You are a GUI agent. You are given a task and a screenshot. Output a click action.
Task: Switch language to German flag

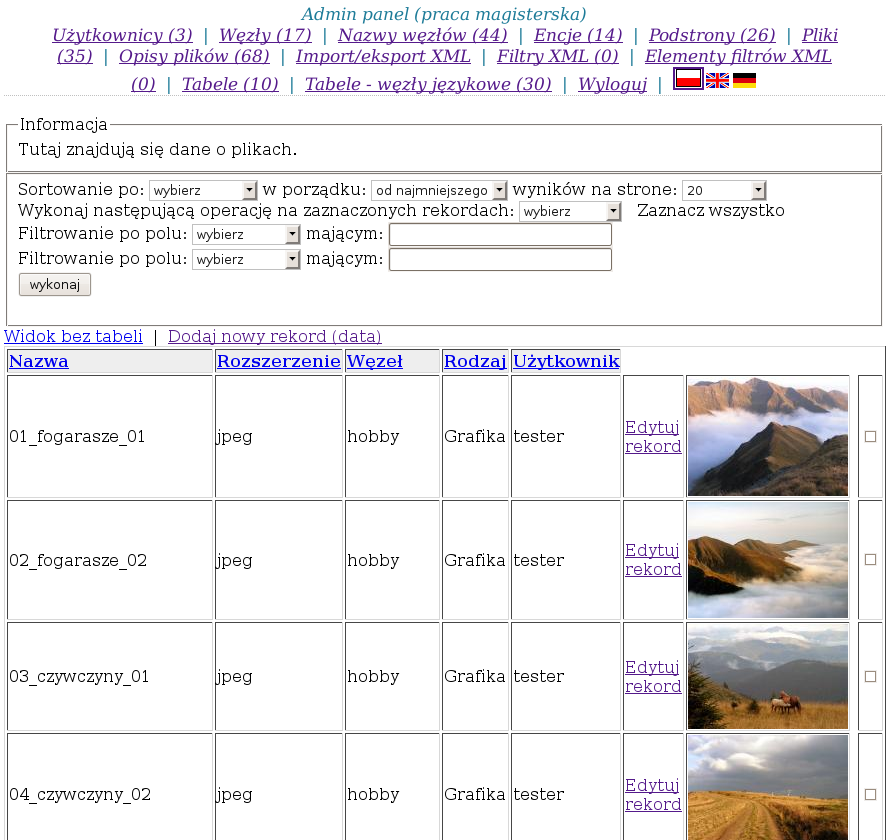[744, 81]
